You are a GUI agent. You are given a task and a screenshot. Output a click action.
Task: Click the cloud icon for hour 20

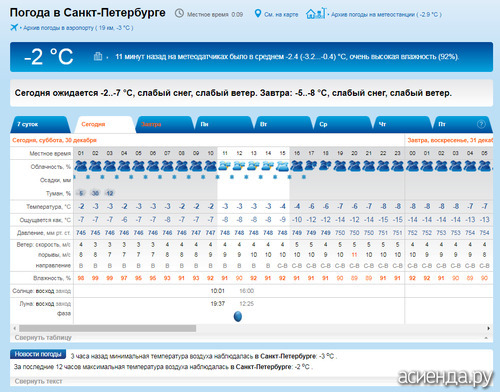pos(354,166)
